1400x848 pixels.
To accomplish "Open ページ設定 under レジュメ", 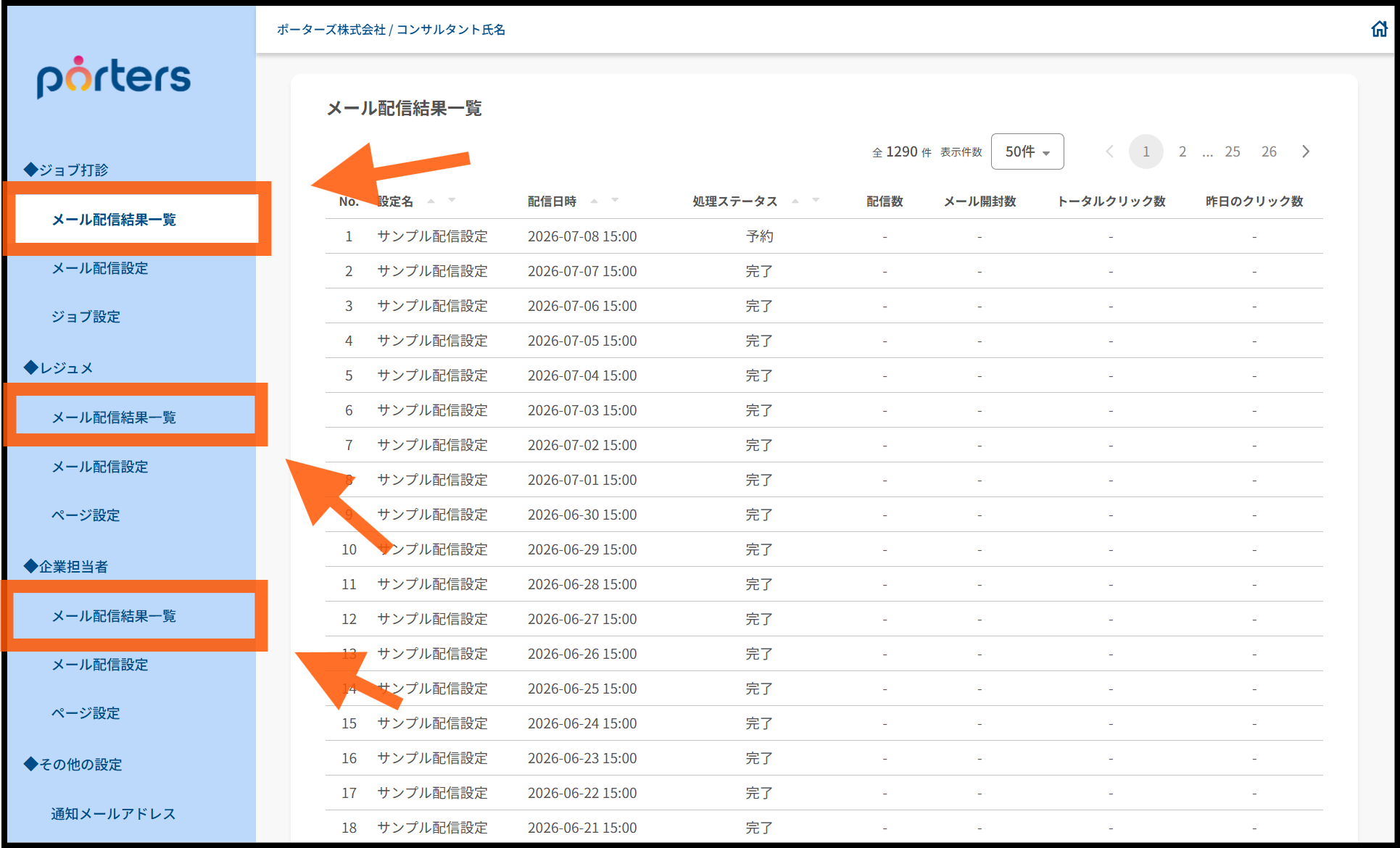I will [x=86, y=515].
